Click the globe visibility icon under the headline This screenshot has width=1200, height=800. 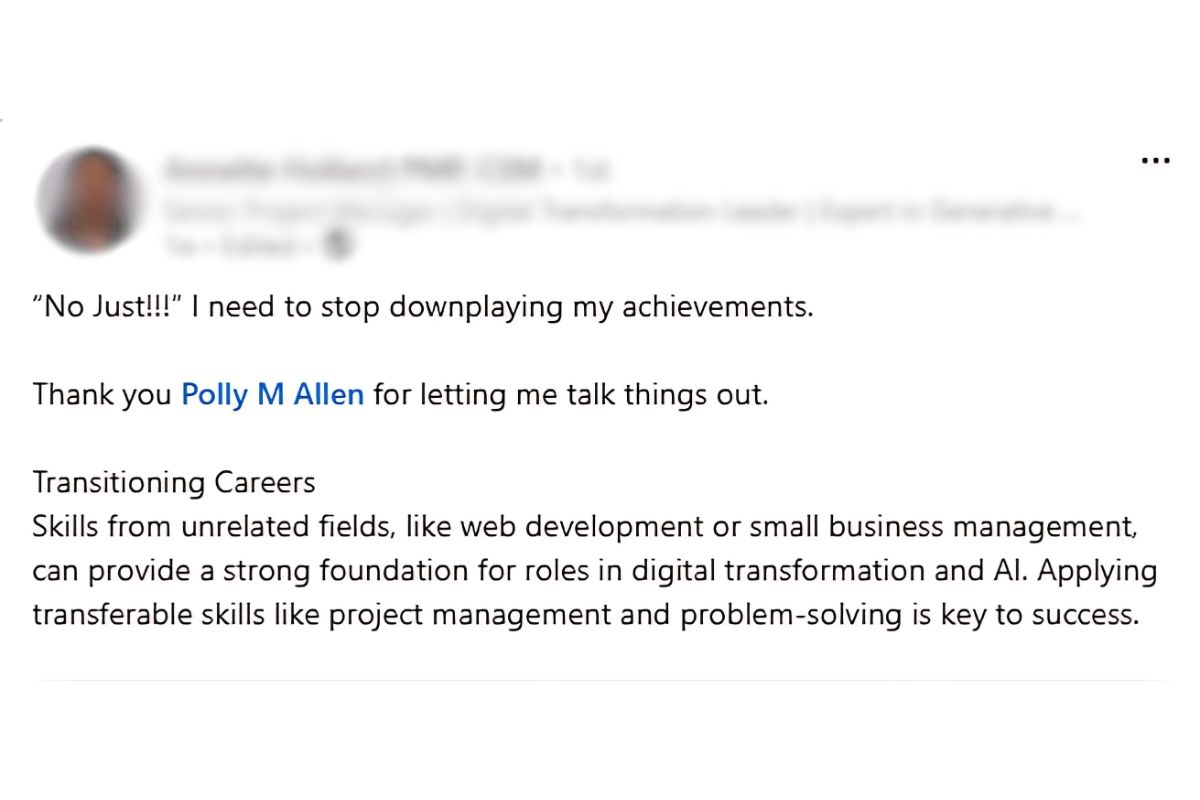tap(339, 245)
